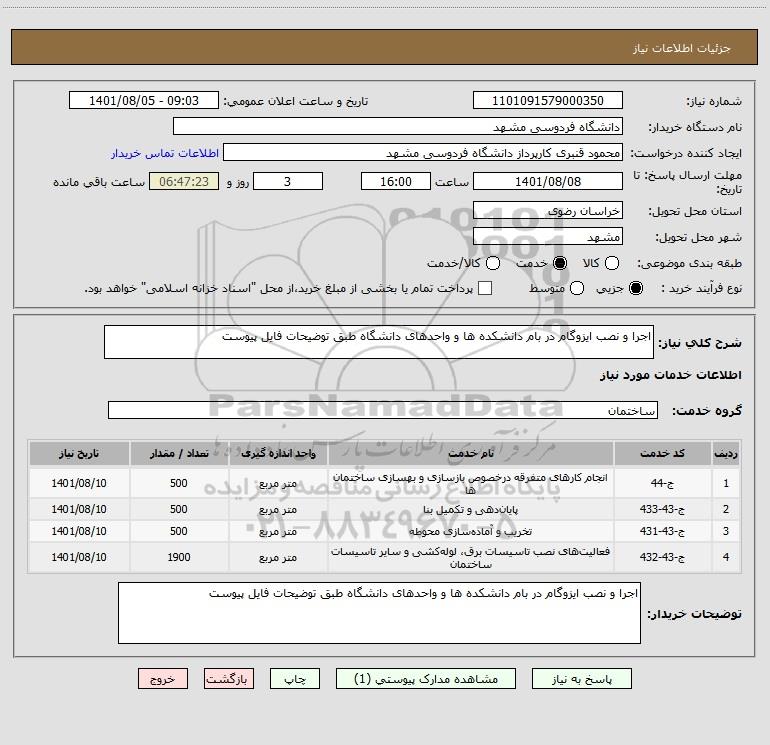
Task: Click the service group field ساختمان
Action: click(383, 410)
